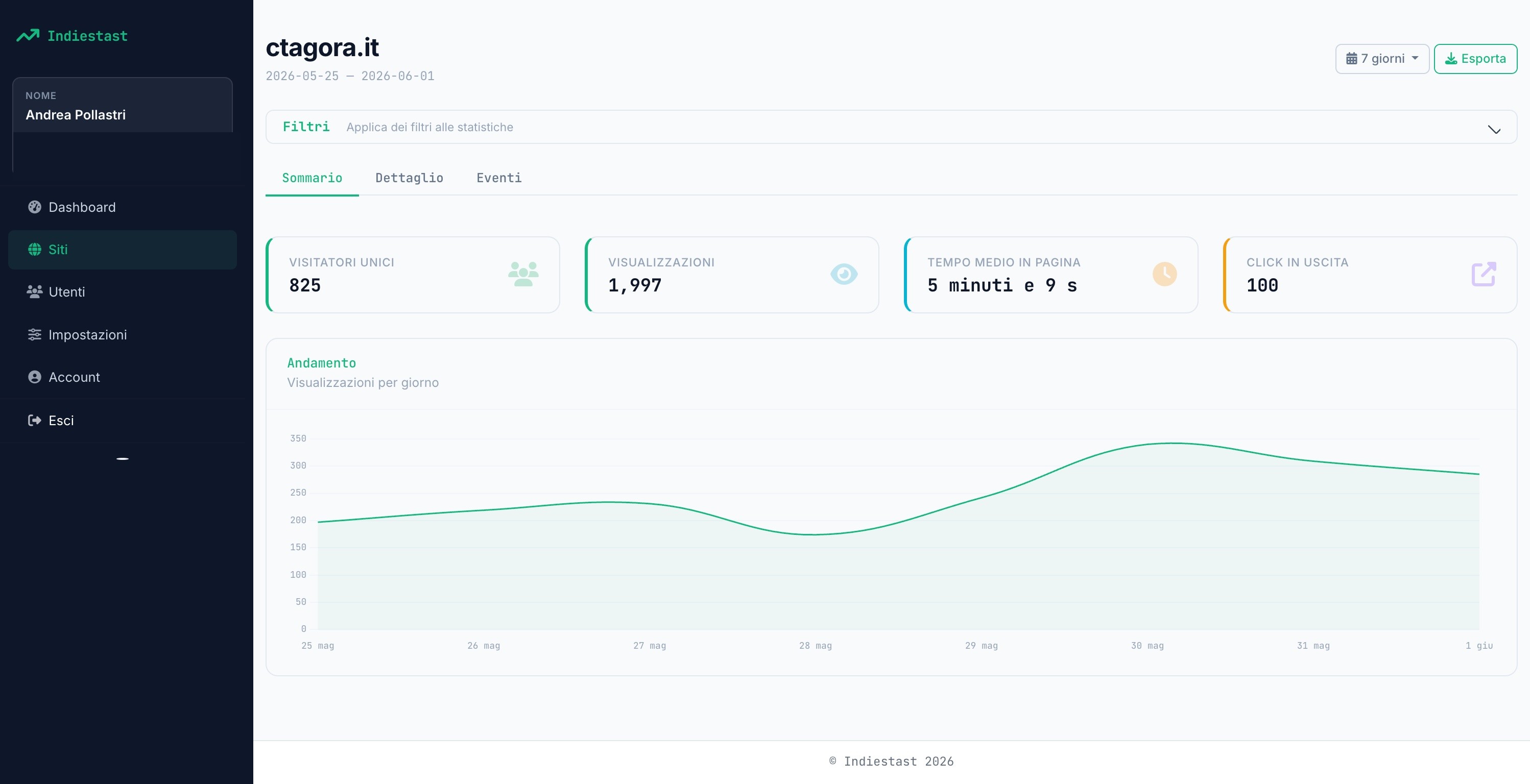Click the Utenti people icon
The width and height of the screenshot is (1530, 784).
34,291
